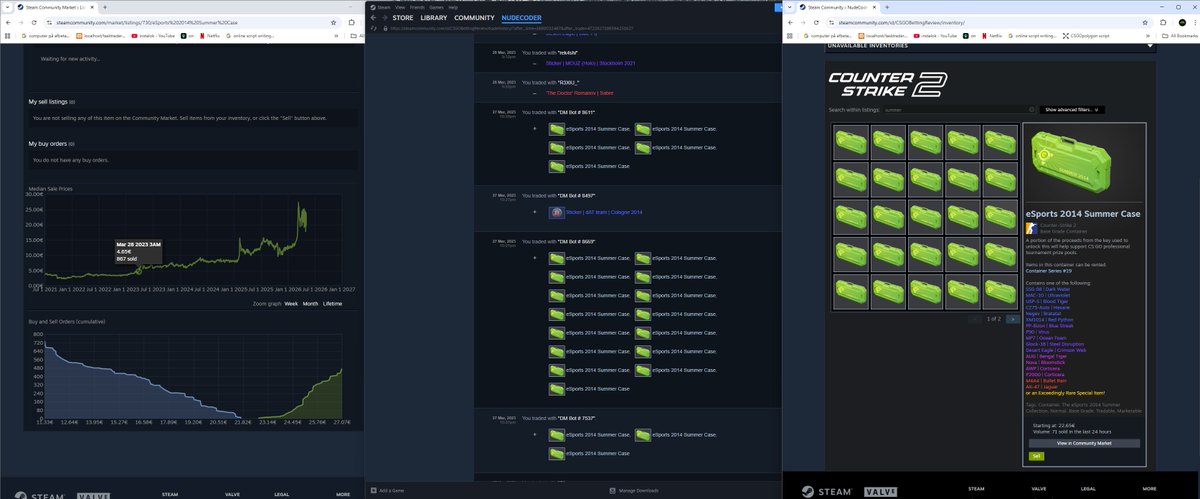Image resolution: width=1200 pixels, height=499 pixels.
Task: Open Manage Downloads in Steam client
Action: [x=635, y=490]
